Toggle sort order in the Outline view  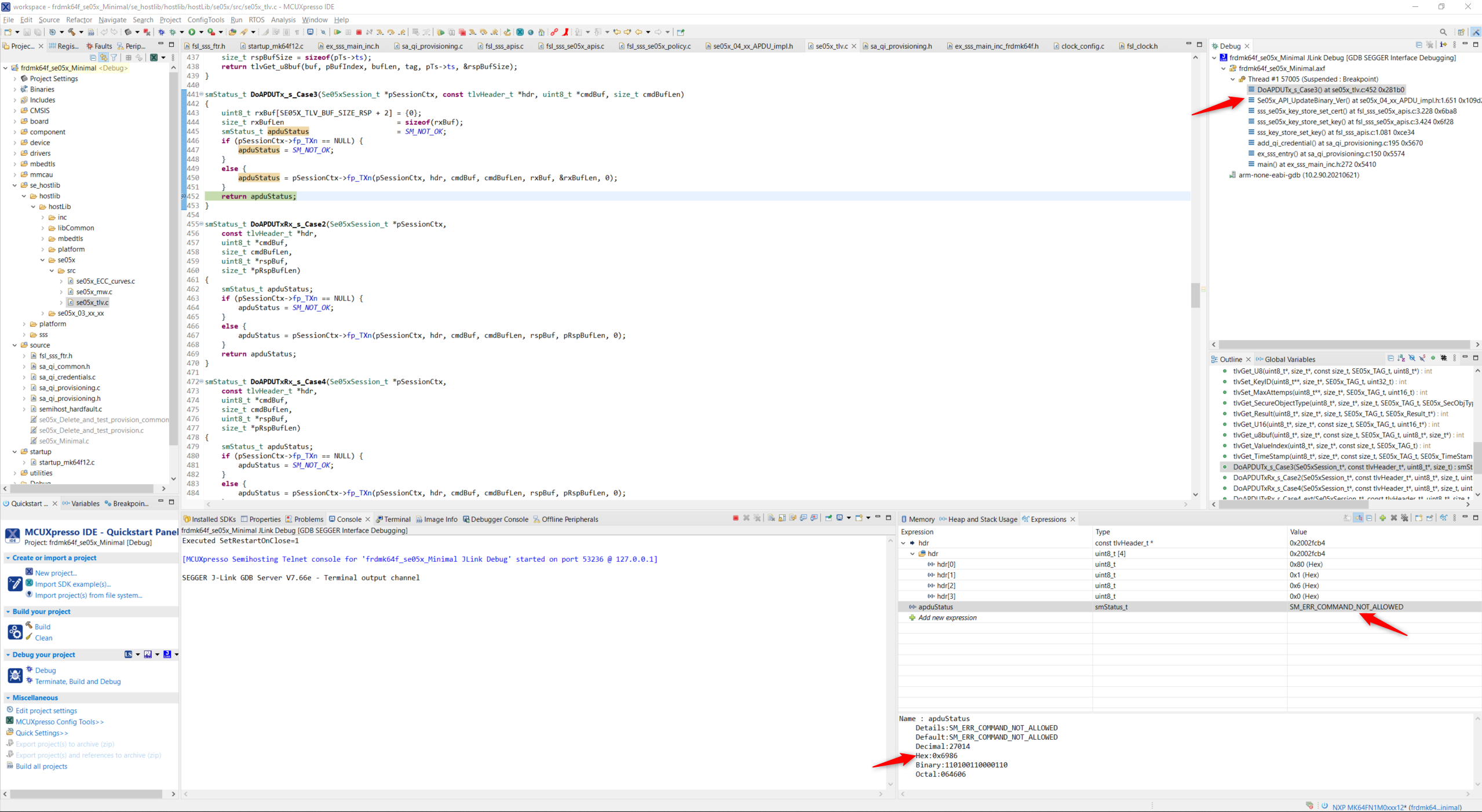pos(1401,359)
